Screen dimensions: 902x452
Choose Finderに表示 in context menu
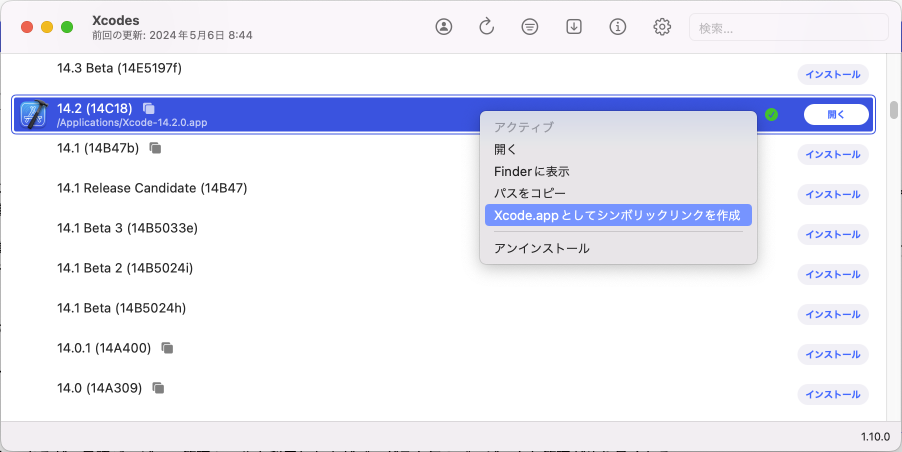click(x=618, y=171)
